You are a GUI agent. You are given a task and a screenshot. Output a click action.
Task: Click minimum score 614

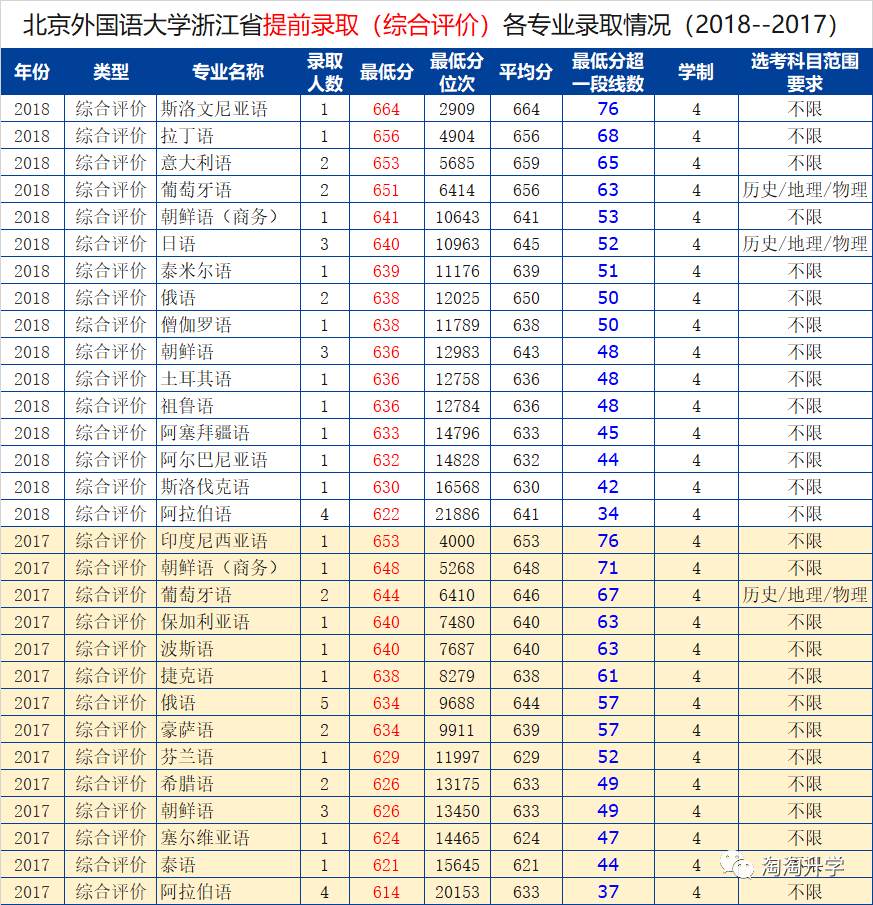click(386, 892)
